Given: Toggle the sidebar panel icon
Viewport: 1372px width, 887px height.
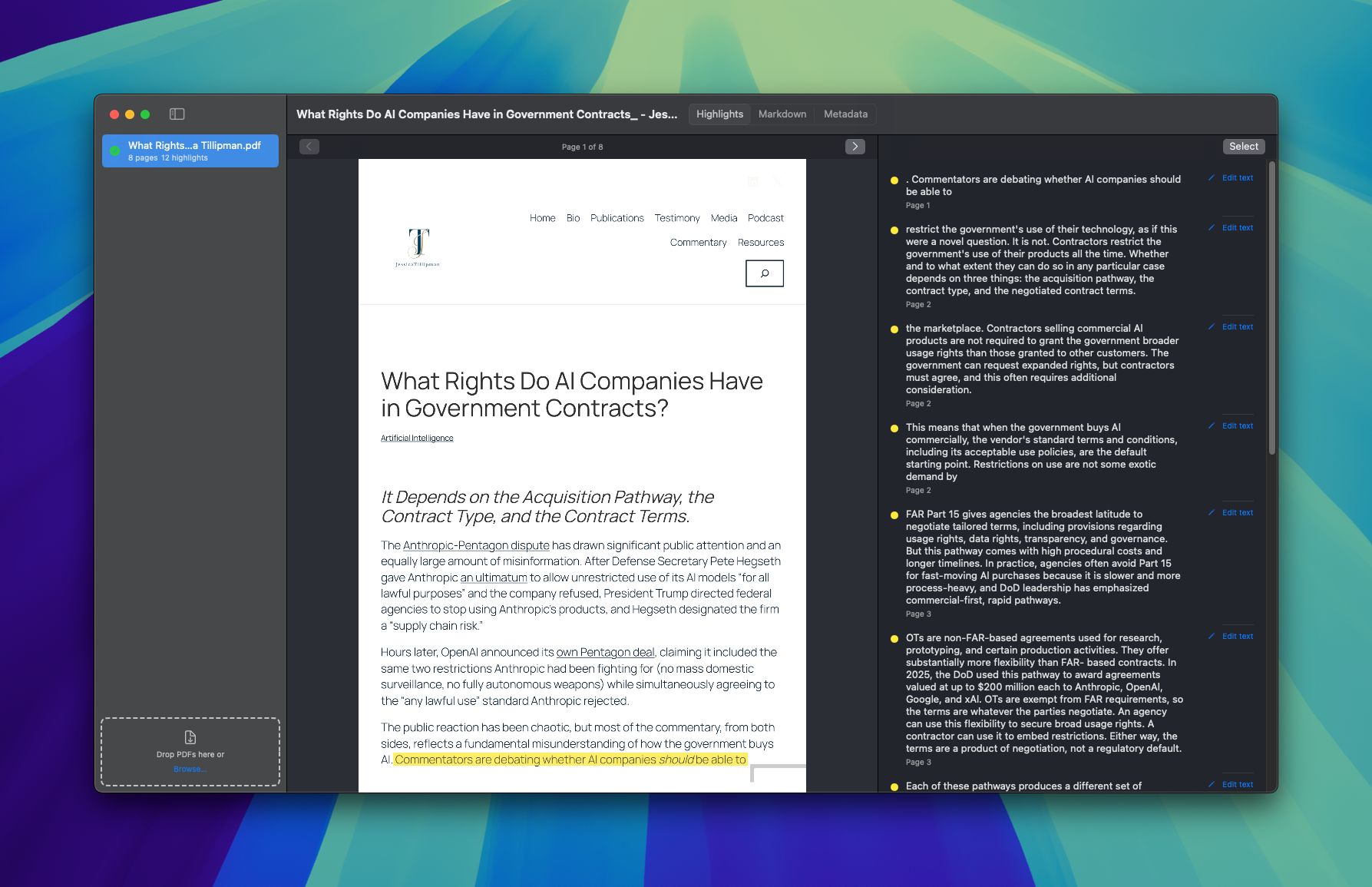Looking at the screenshot, I should (178, 114).
